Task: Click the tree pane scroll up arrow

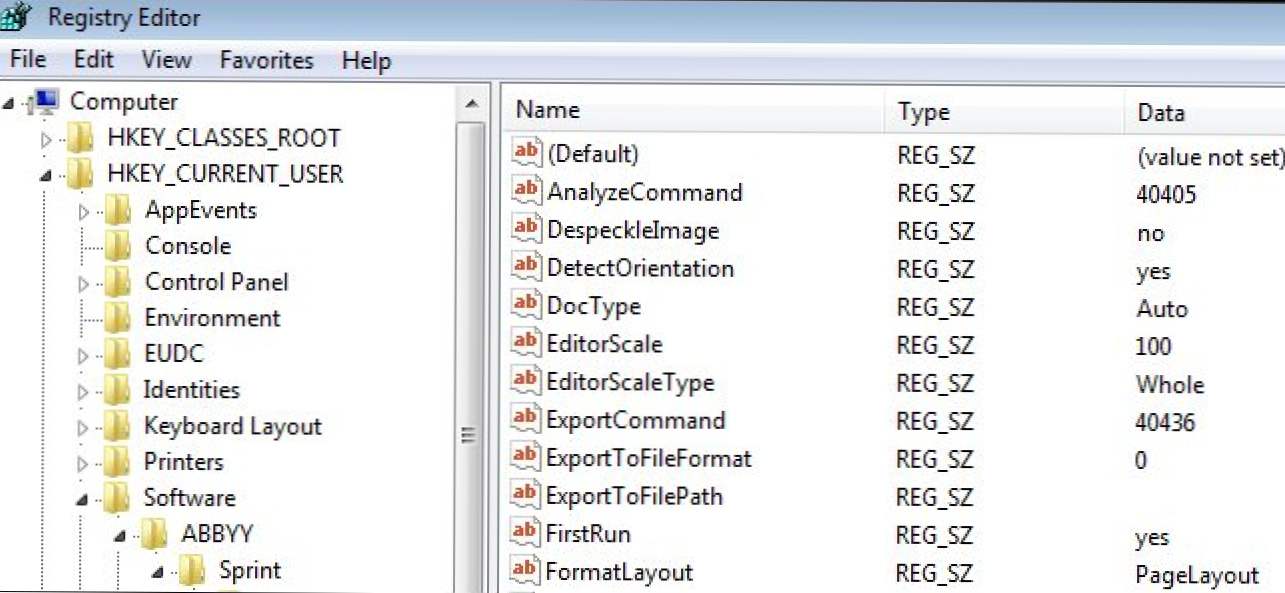Action: (470, 103)
